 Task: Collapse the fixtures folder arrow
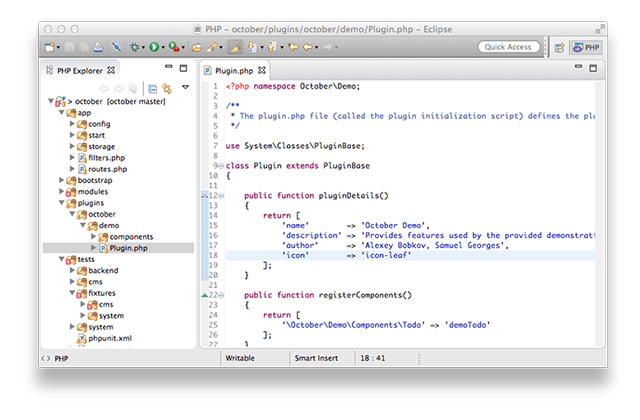click(x=72, y=293)
